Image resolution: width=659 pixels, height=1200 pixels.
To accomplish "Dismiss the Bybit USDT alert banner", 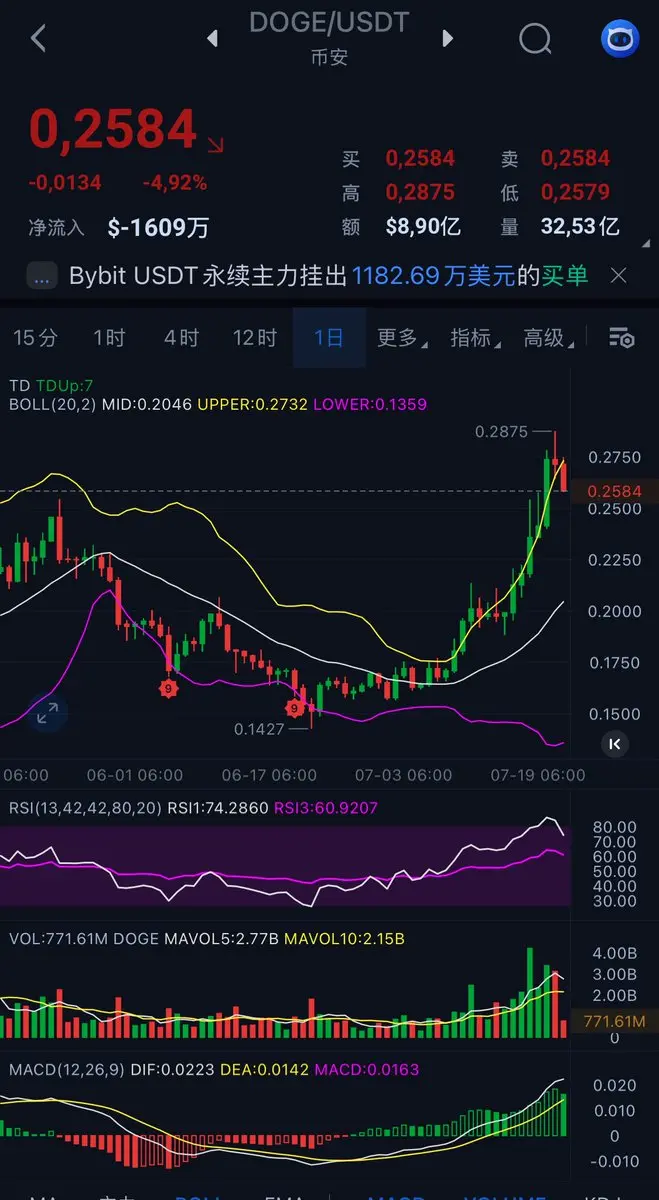I will [x=618, y=275].
